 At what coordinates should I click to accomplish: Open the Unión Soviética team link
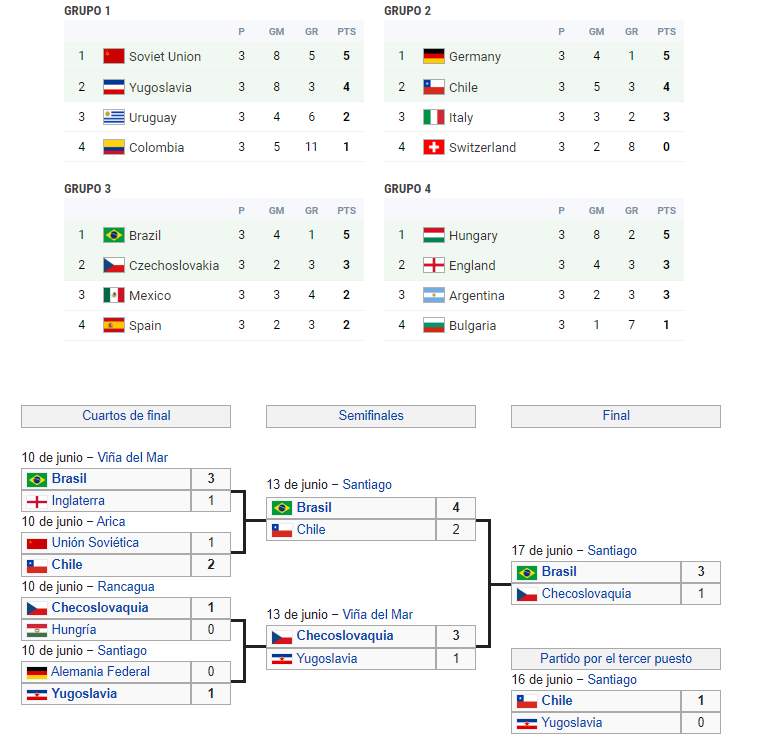pos(95,543)
